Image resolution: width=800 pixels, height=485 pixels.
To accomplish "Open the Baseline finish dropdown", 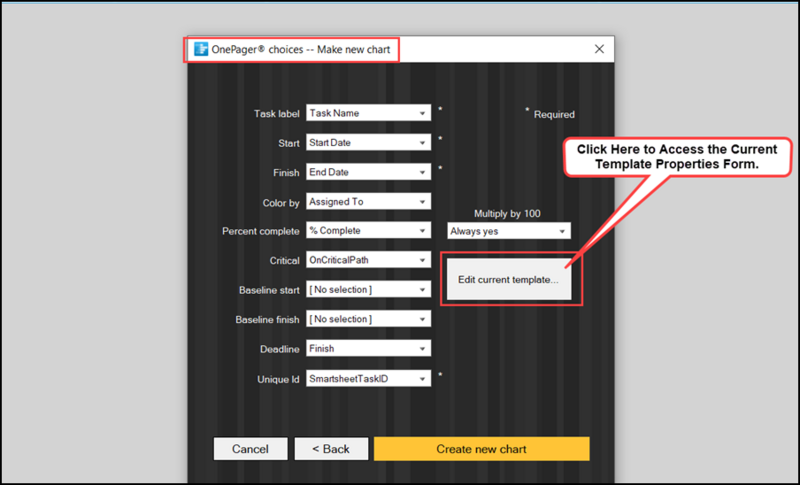I will click(368, 319).
